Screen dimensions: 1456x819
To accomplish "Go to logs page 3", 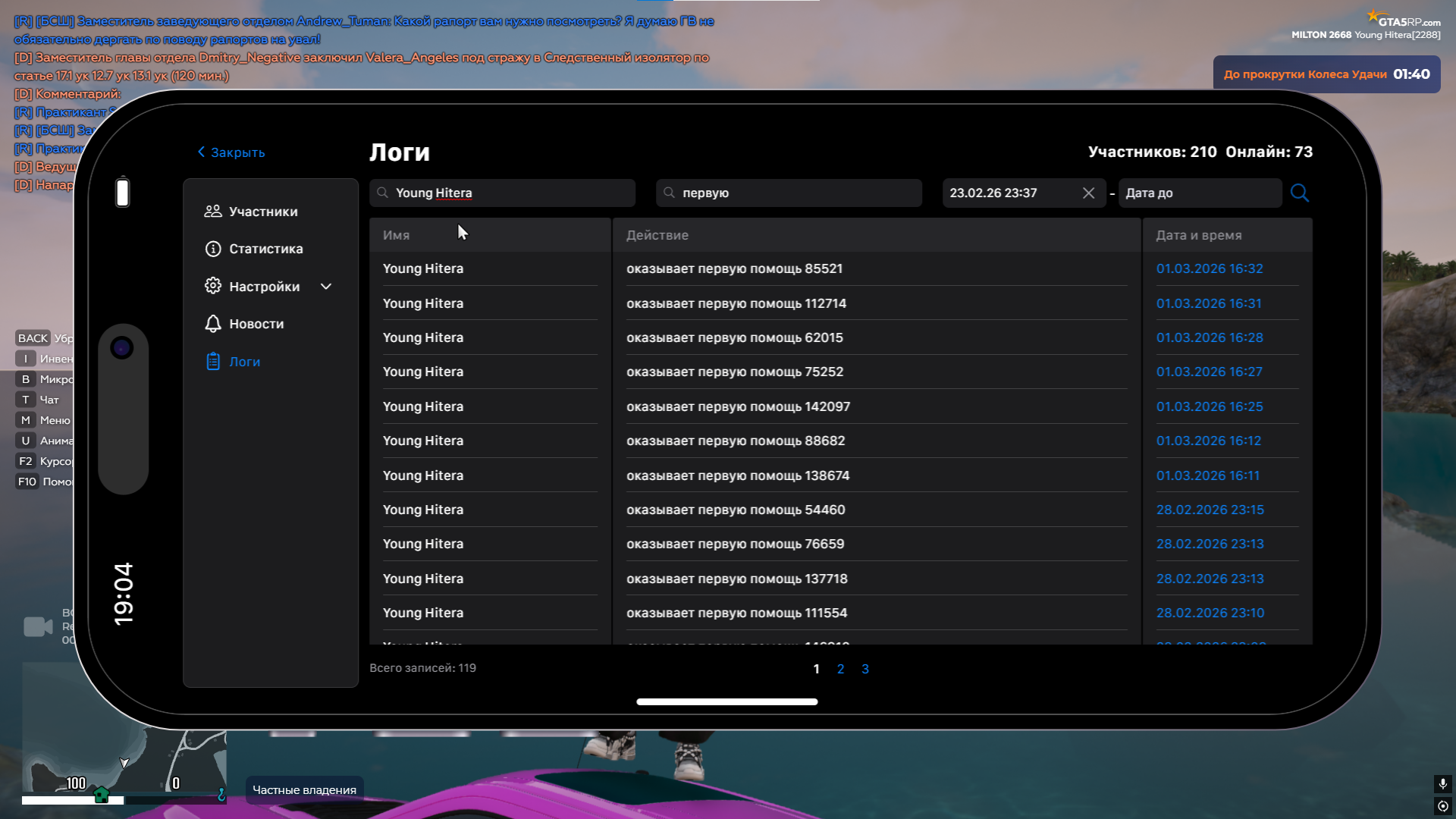I will [865, 669].
